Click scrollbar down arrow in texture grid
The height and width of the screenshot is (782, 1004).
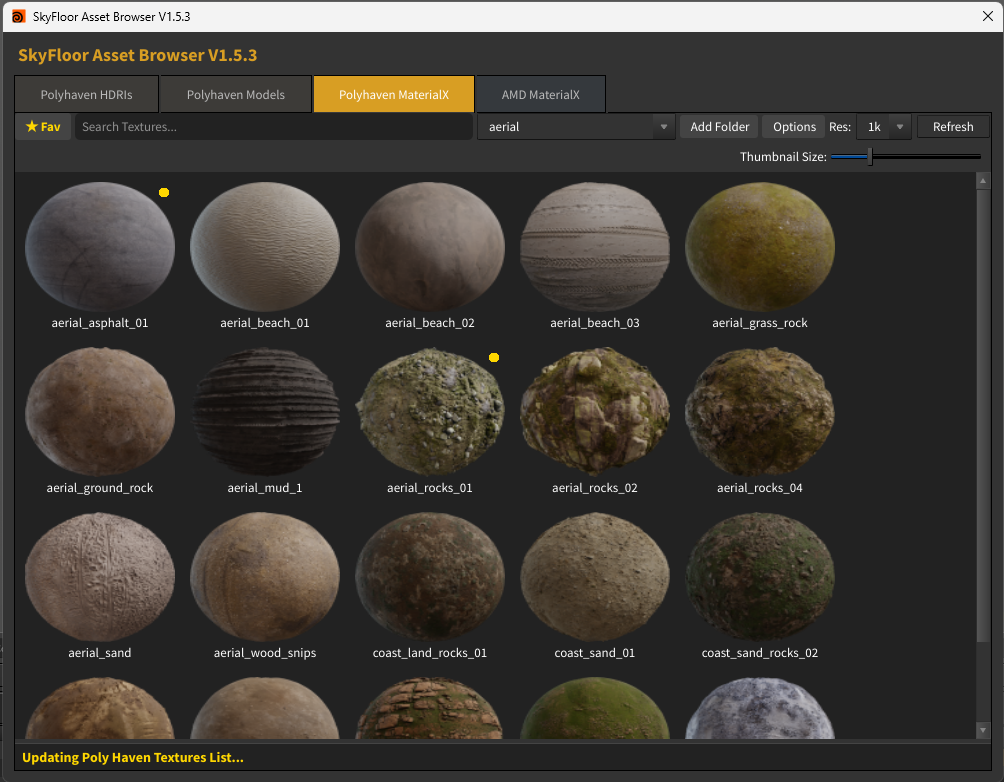pyautogui.click(x=983, y=730)
